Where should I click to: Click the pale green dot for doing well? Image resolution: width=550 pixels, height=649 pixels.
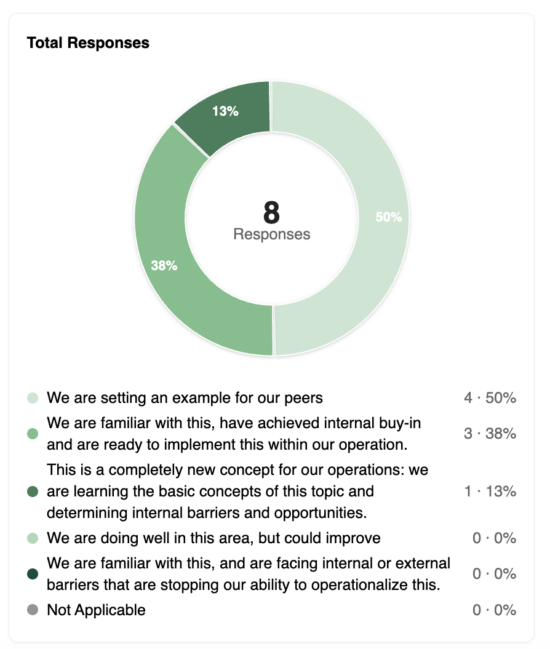coord(33,538)
